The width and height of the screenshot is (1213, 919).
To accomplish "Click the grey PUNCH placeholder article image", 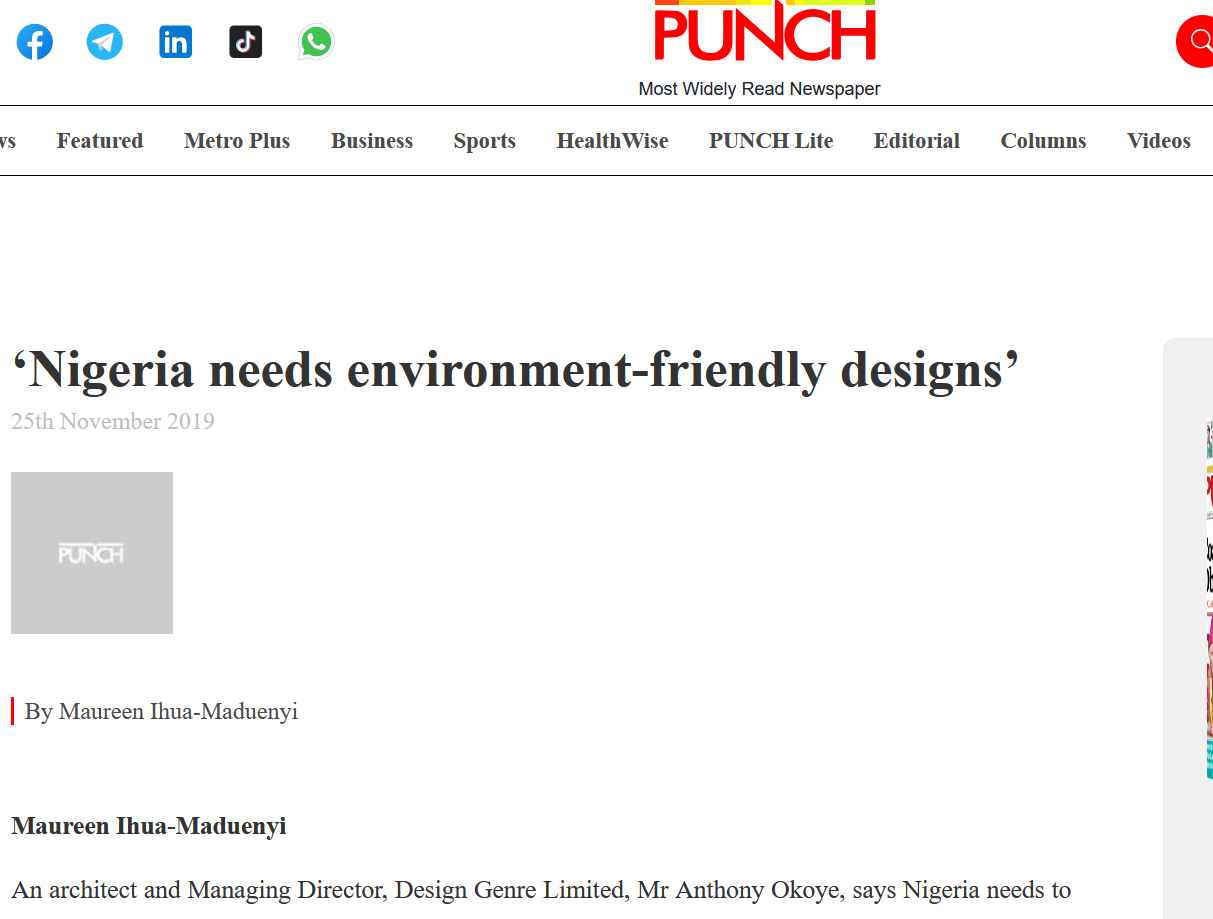I will pos(92,553).
